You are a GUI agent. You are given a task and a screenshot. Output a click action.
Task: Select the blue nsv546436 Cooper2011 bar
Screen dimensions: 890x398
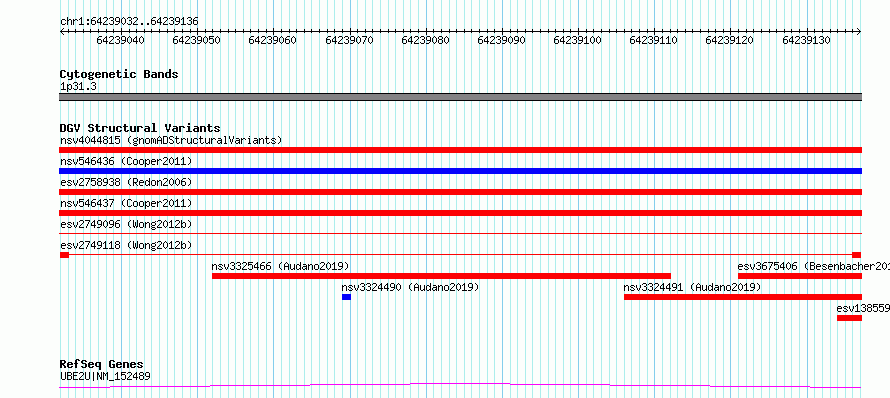pos(460,171)
